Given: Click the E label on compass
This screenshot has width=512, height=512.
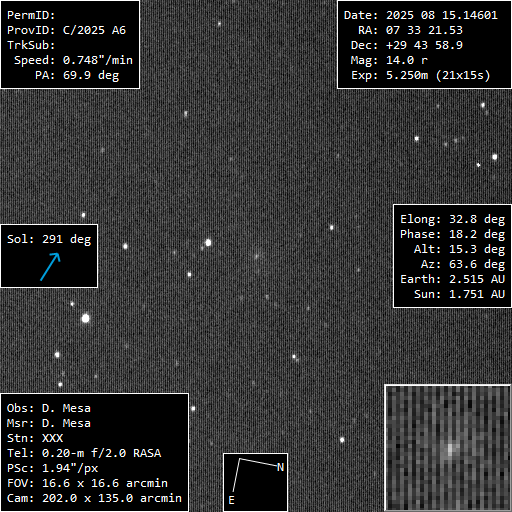Looking at the screenshot, I should coord(231,500).
